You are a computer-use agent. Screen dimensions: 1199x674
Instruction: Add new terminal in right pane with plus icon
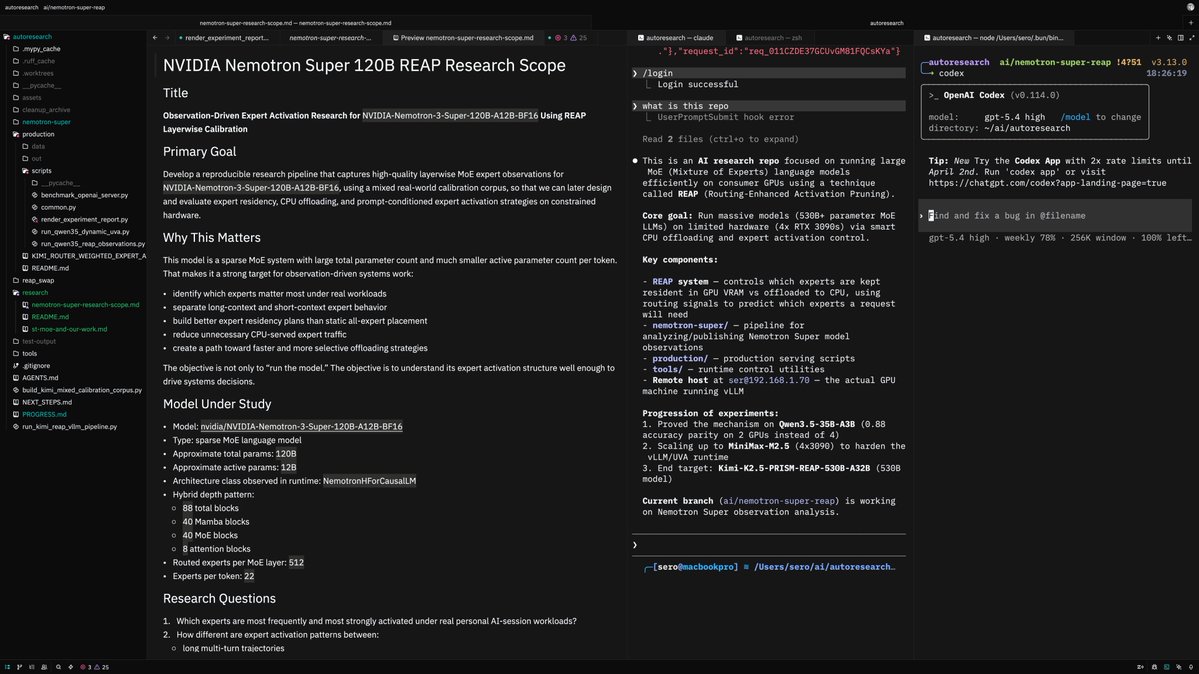(x=1158, y=37)
